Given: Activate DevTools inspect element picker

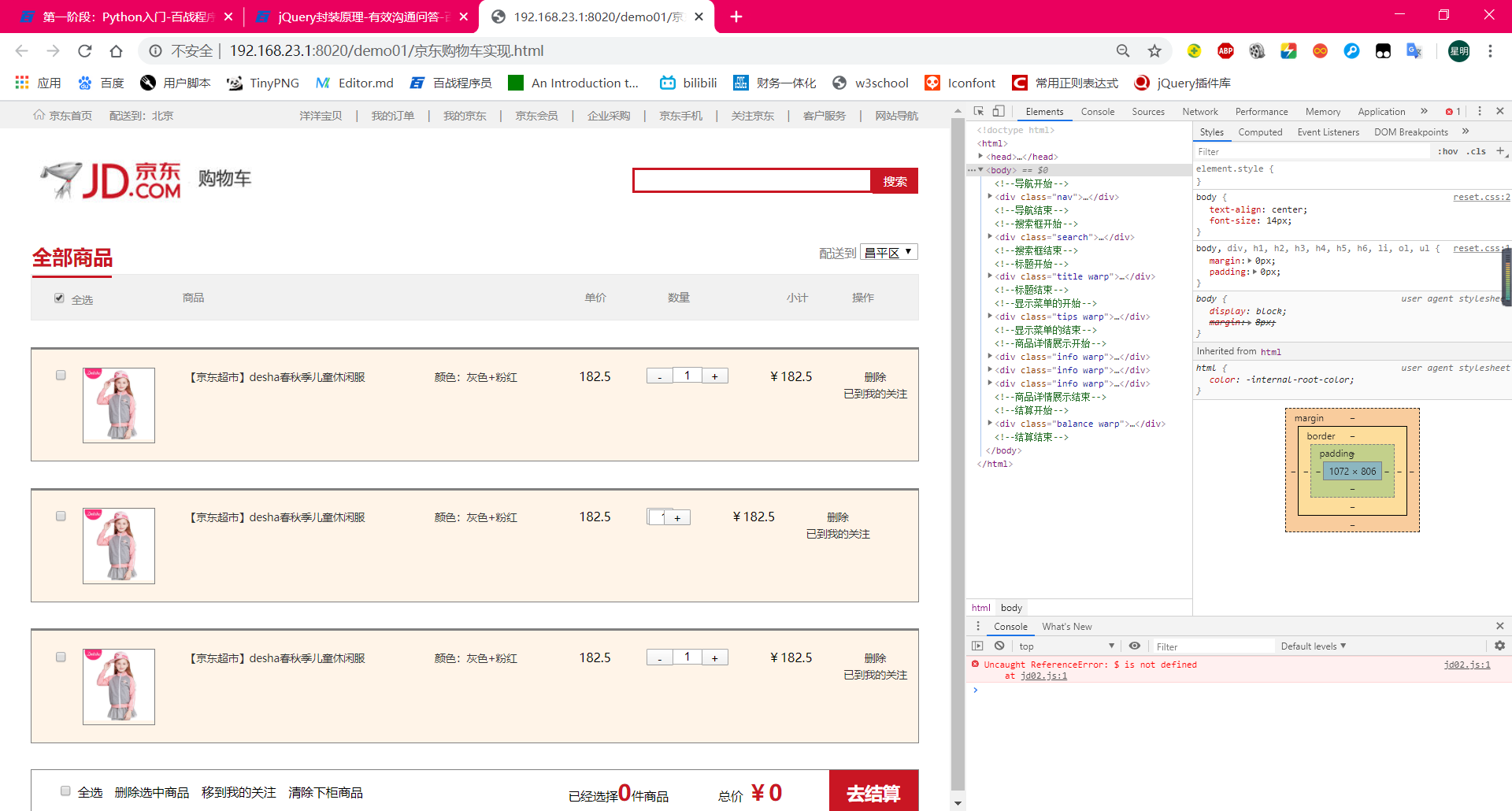Looking at the screenshot, I should [979, 111].
